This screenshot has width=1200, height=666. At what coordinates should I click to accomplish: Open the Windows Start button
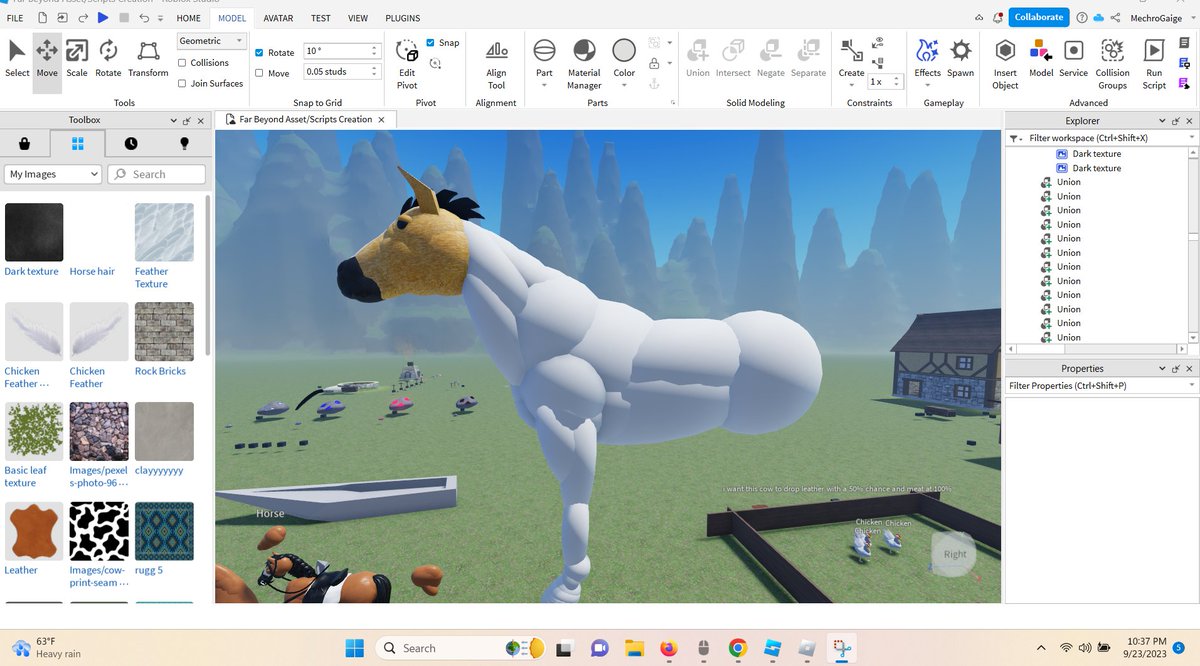point(355,648)
